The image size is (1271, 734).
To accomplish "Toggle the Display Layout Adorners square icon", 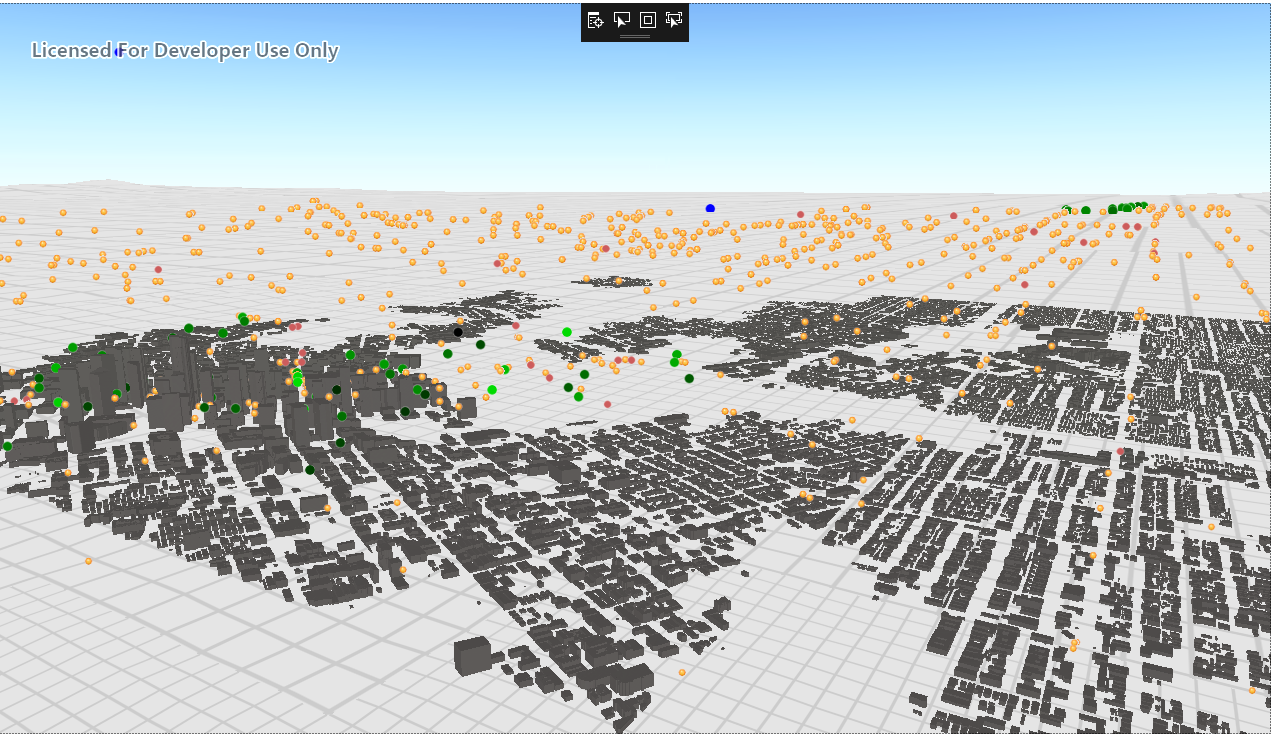I will tap(648, 20).
